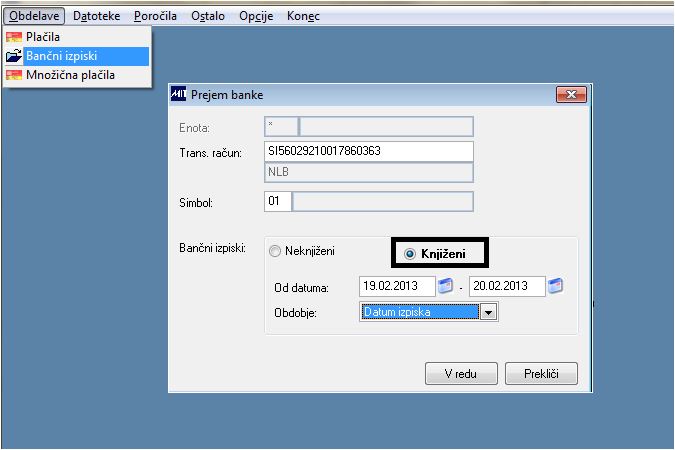Close the Prejem banke dialog

571,95
